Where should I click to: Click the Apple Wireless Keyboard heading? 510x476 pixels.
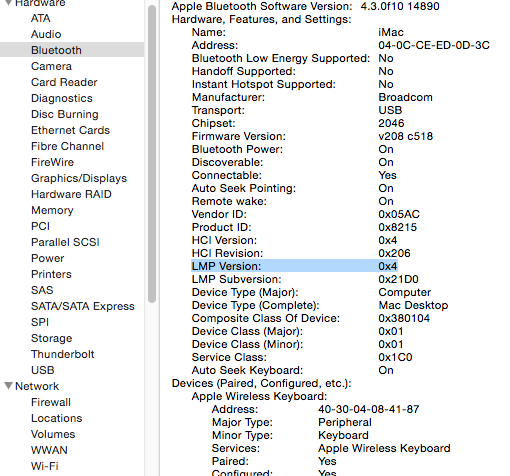pyautogui.click(x=259, y=396)
